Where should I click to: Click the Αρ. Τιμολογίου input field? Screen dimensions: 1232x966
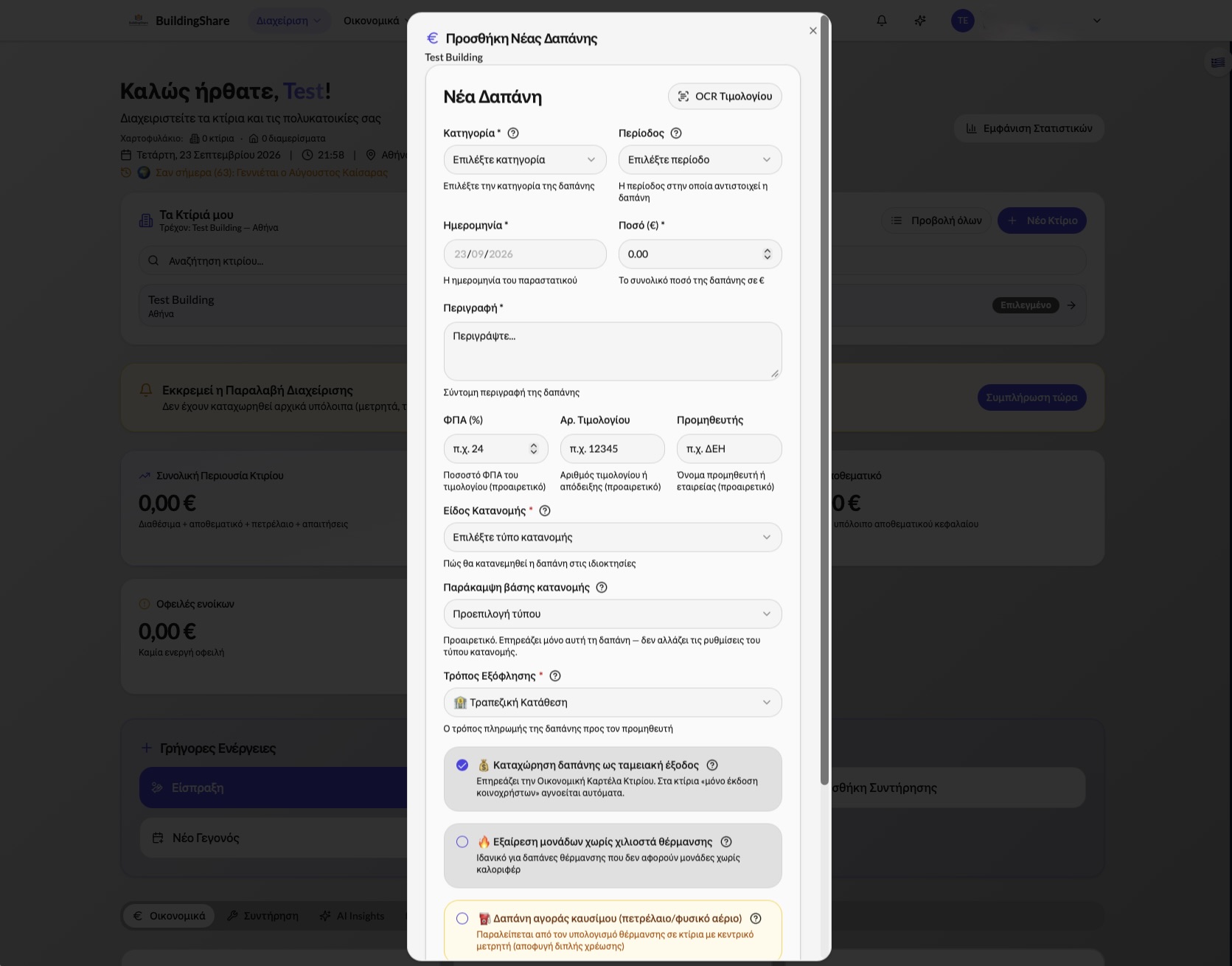(613, 449)
